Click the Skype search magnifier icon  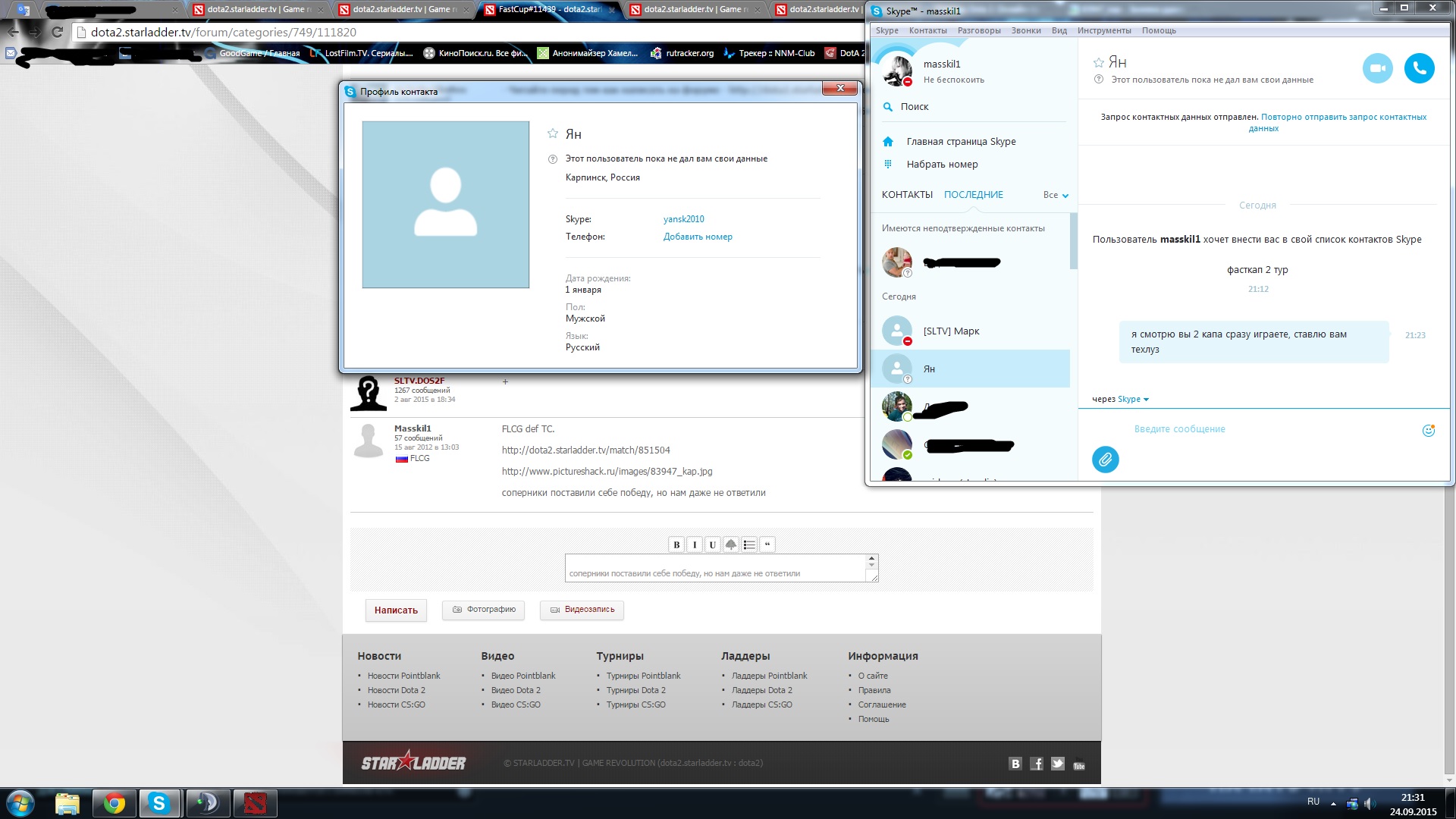point(887,107)
